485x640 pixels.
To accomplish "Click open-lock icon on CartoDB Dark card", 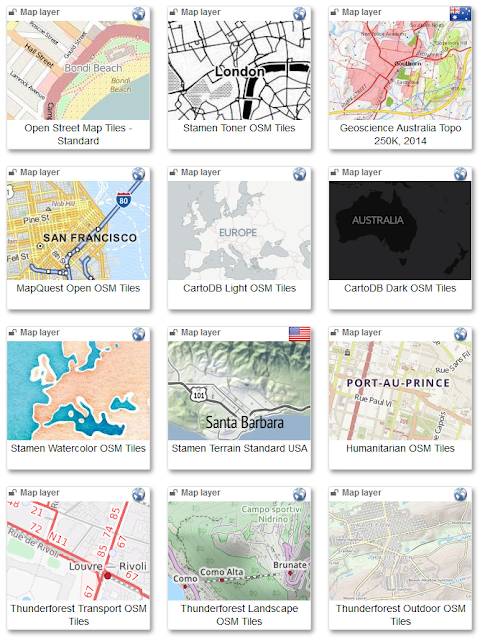I will [334, 172].
